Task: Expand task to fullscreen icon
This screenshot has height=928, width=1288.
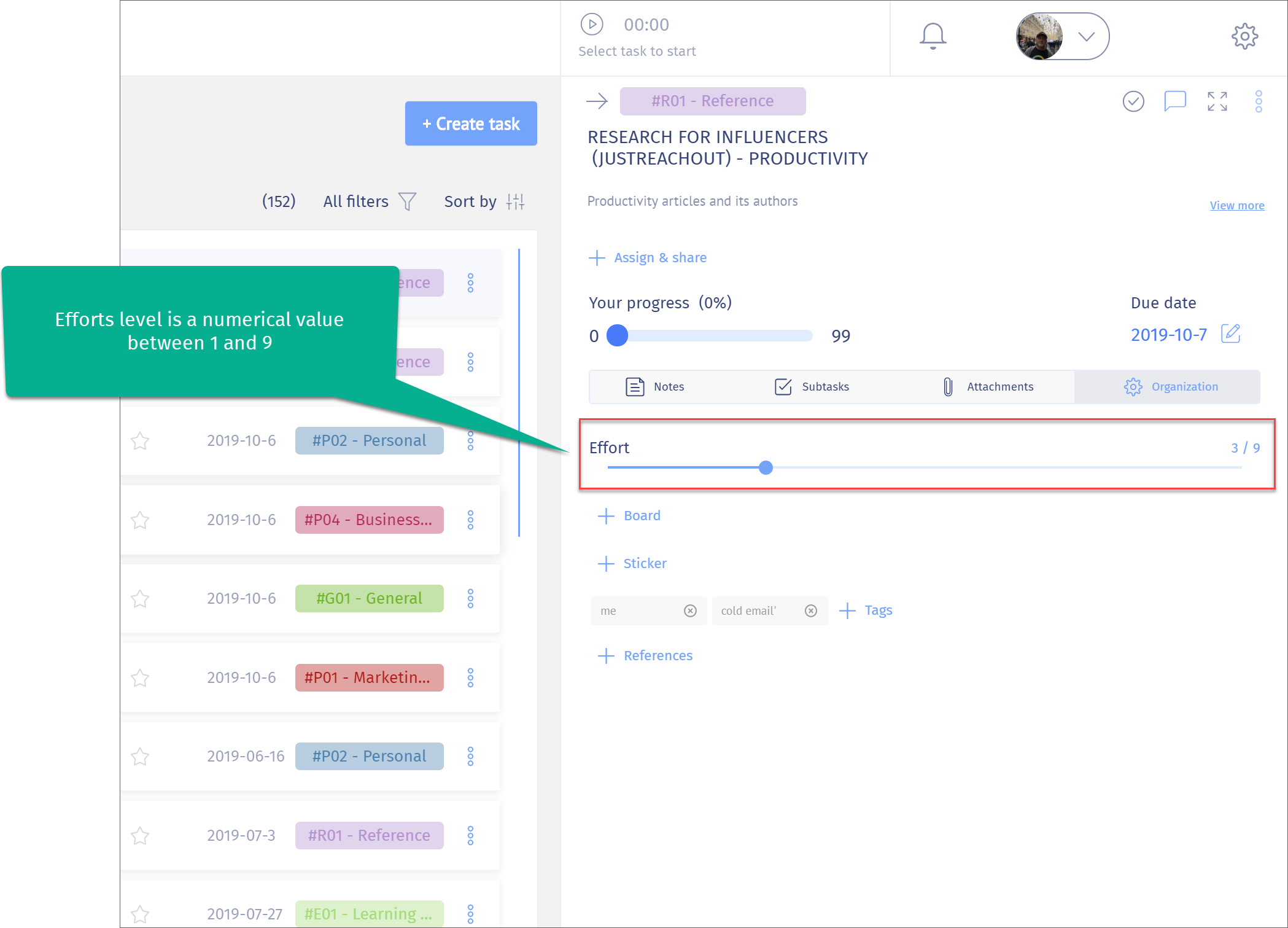Action: [x=1217, y=101]
